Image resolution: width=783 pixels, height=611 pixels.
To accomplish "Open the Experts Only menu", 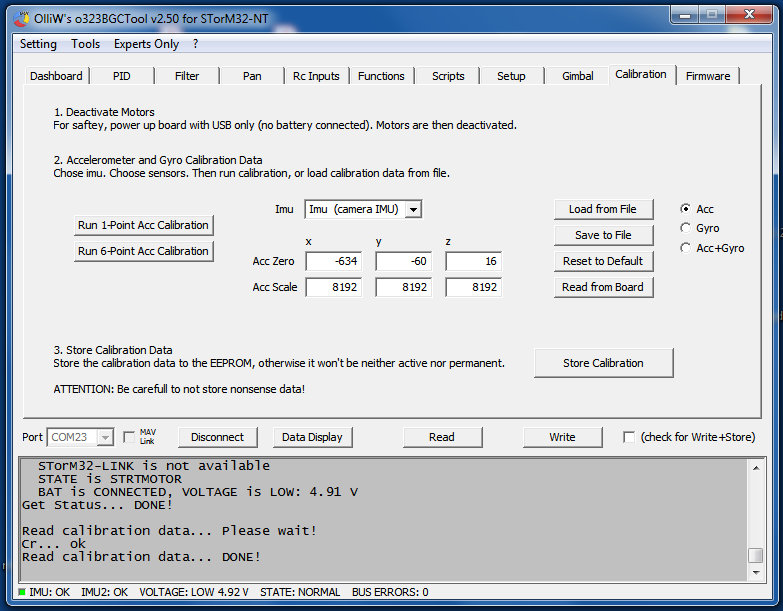I will [x=146, y=44].
